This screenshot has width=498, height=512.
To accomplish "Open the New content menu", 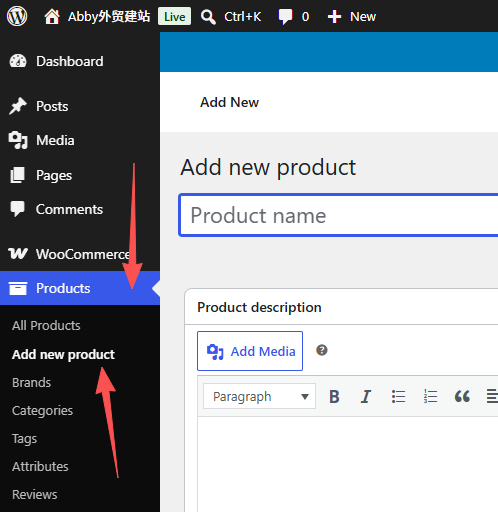I will pos(352,17).
